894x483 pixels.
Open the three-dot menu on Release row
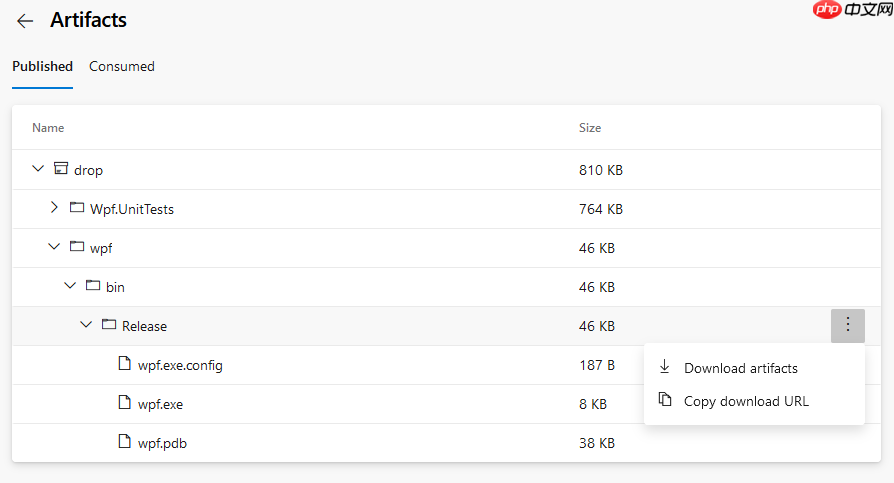coord(848,326)
